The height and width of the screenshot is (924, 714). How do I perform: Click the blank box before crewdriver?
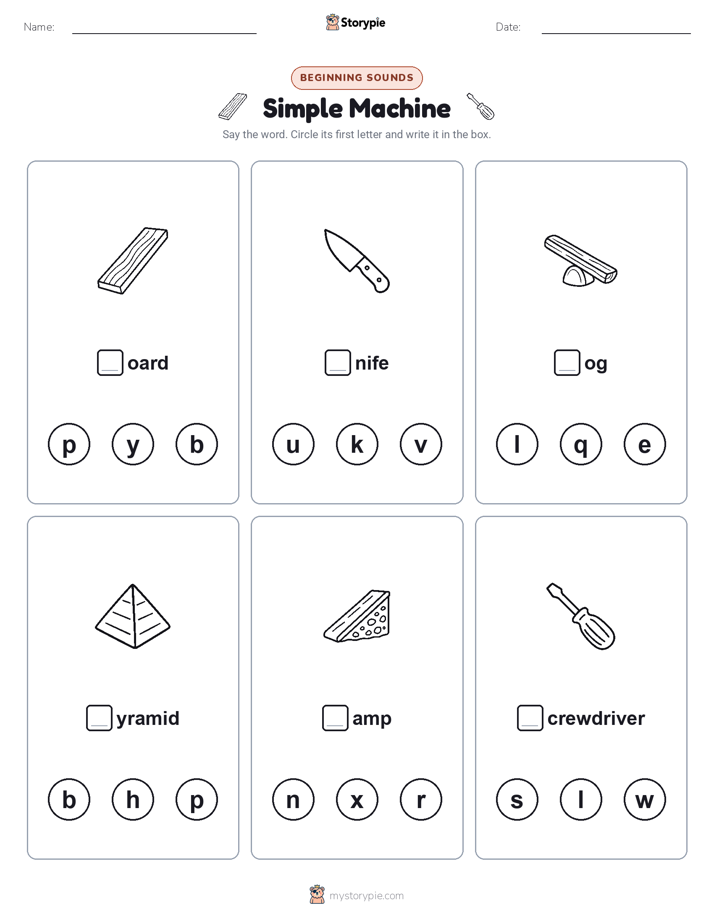[x=530, y=718]
